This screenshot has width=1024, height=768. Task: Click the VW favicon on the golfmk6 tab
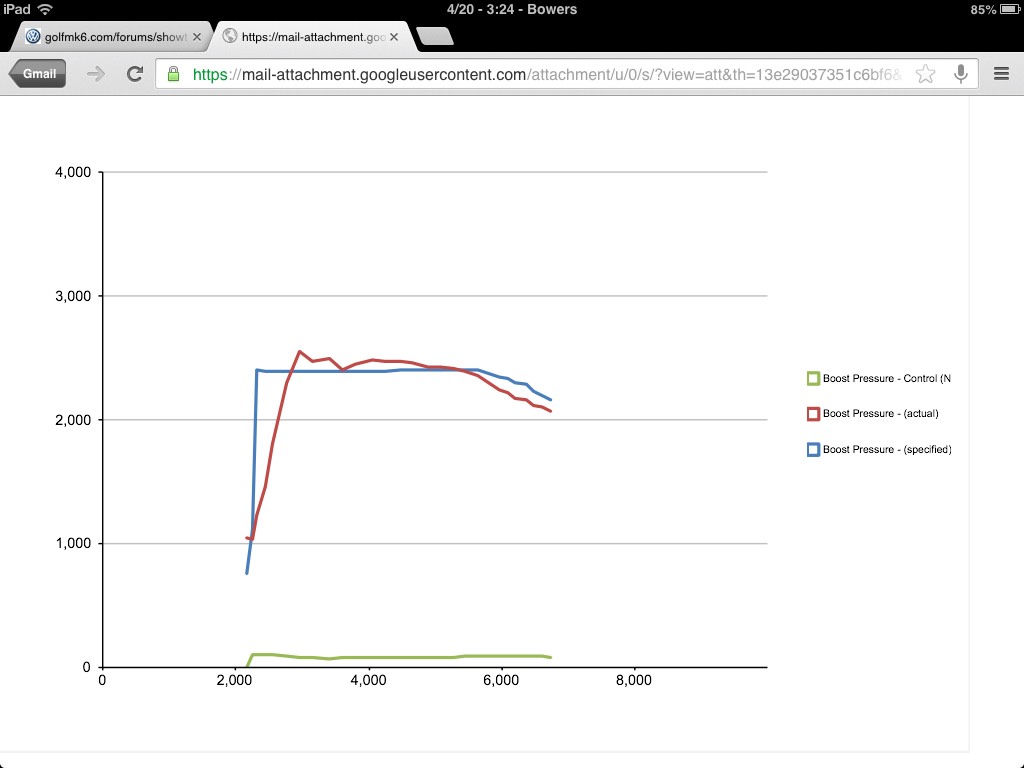pos(33,36)
